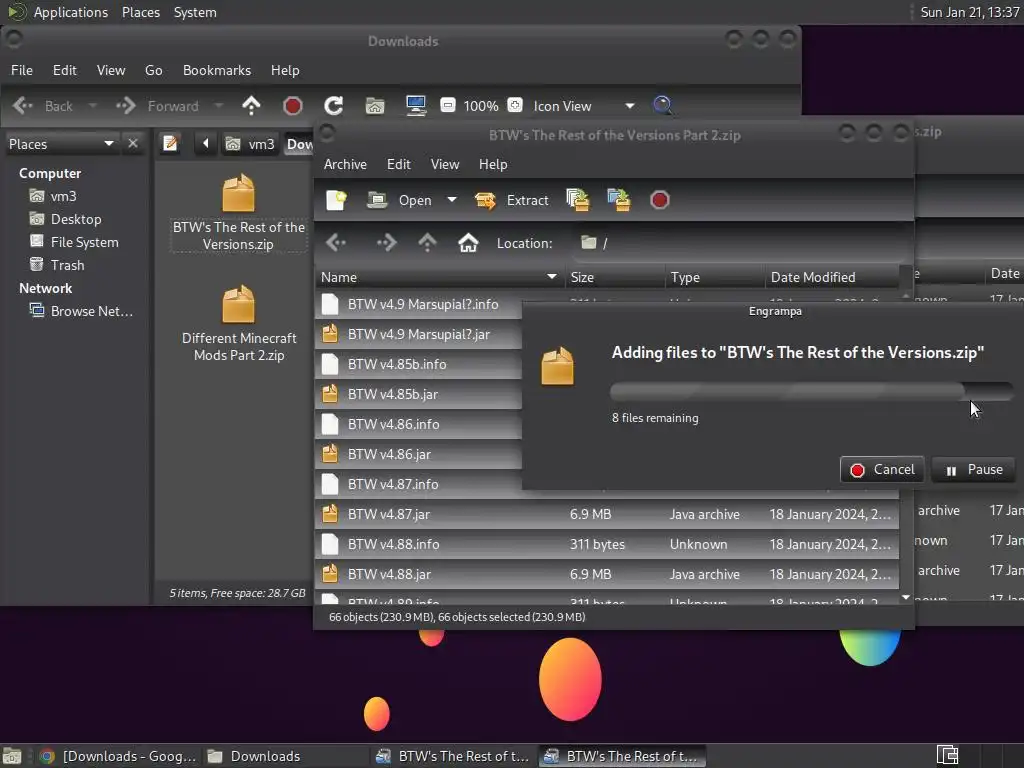Click the red stop loading icon in Downloads
Image resolution: width=1024 pixels, height=768 pixels.
(x=293, y=106)
